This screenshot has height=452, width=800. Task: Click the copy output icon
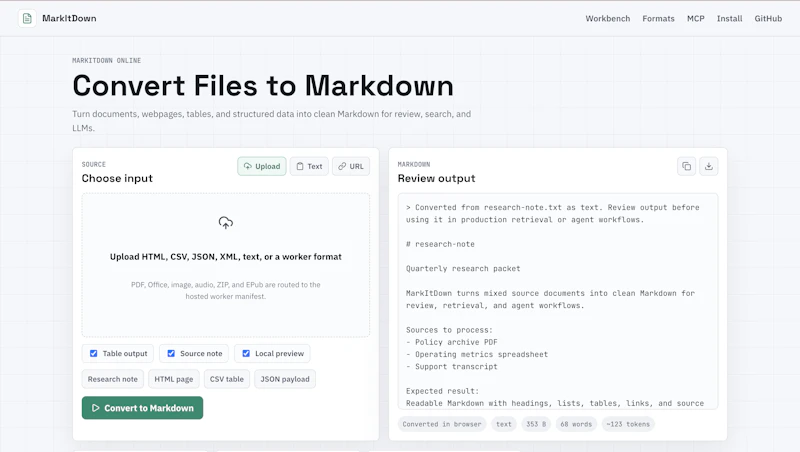pyautogui.click(x=686, y=166)
